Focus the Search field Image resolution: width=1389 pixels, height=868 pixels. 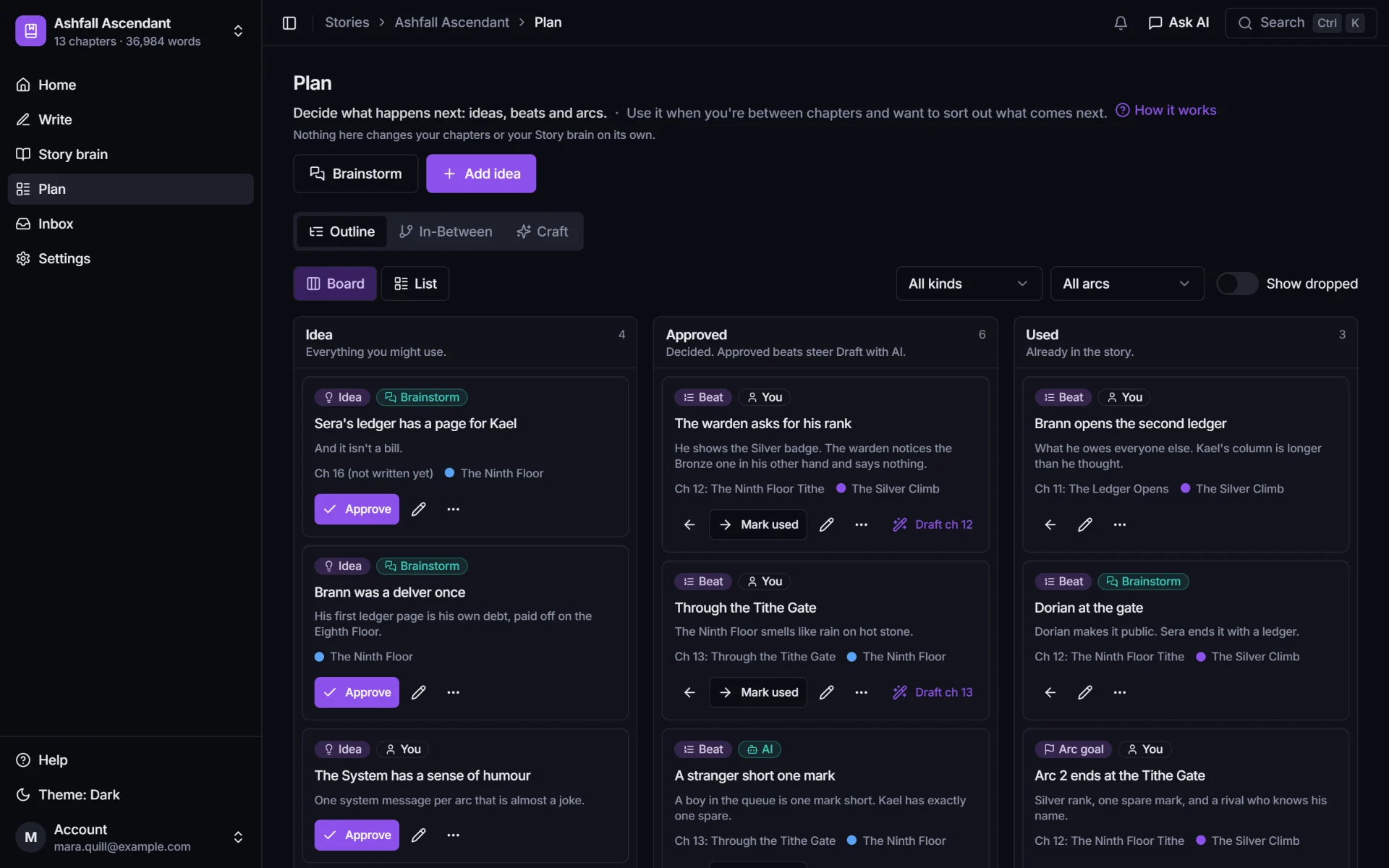point(1300,22)
